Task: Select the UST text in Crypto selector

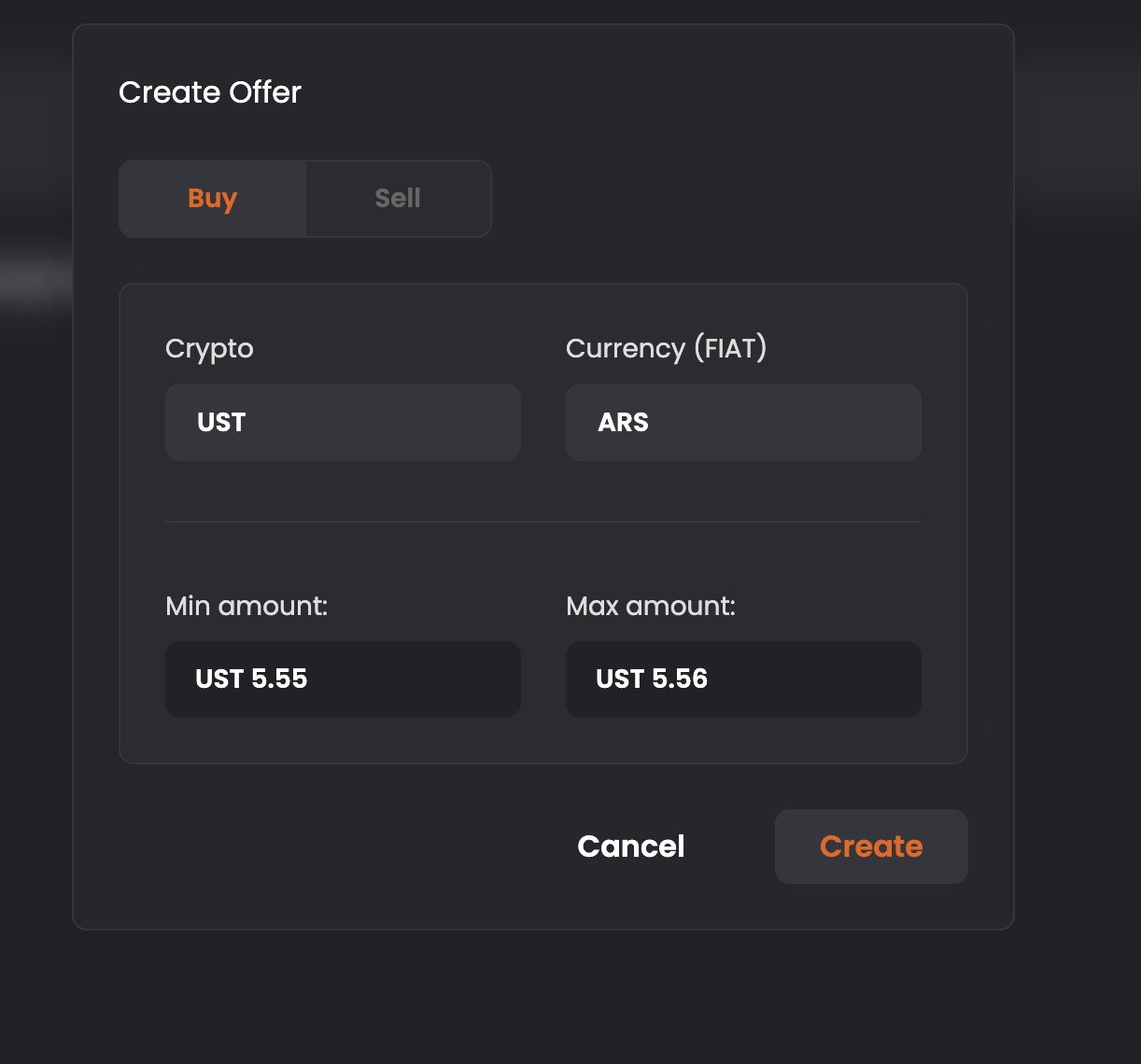Action: 221,422
